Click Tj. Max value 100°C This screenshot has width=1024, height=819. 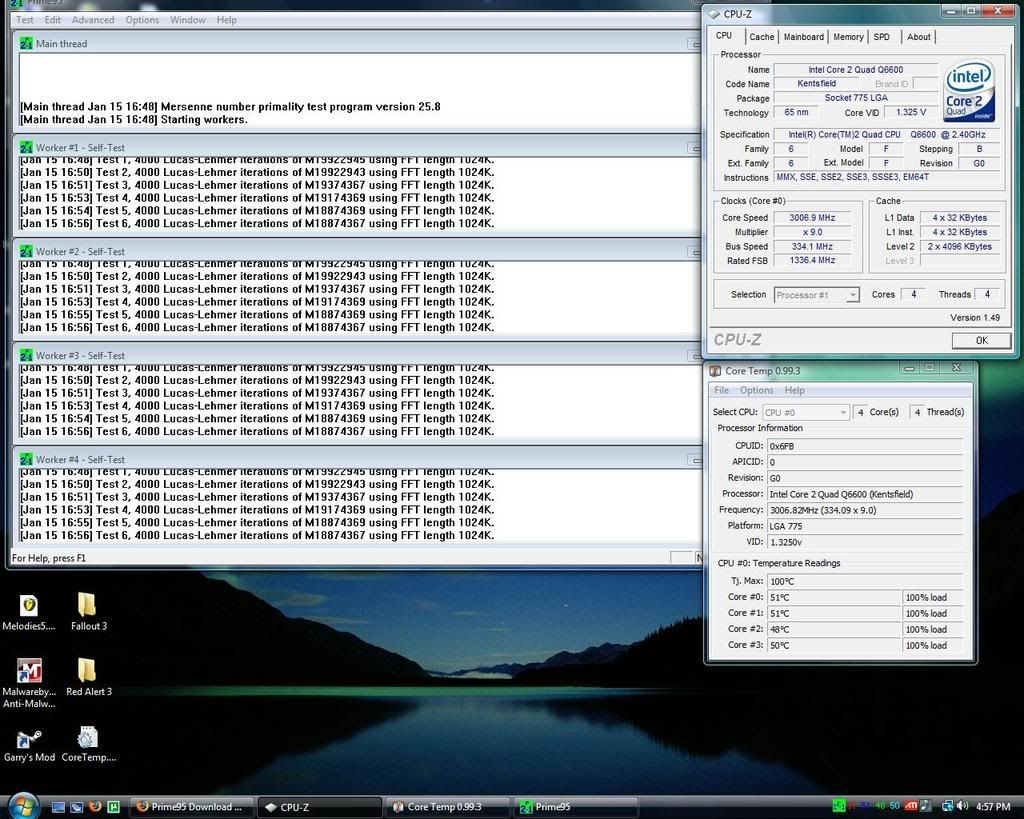(x=865, y=581)
